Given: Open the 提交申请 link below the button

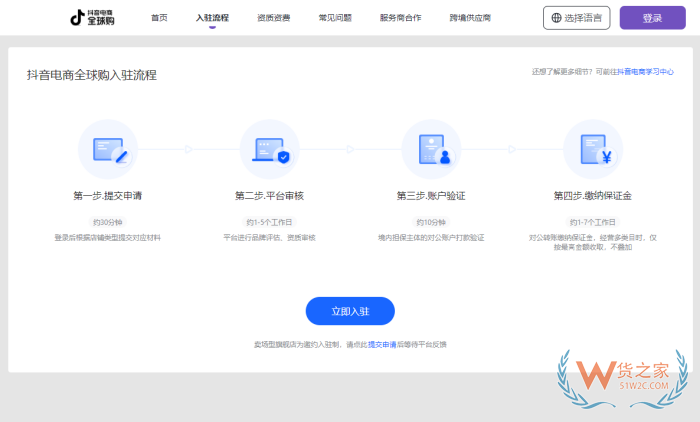Looking at the screenshot, I should click(382, 344).
